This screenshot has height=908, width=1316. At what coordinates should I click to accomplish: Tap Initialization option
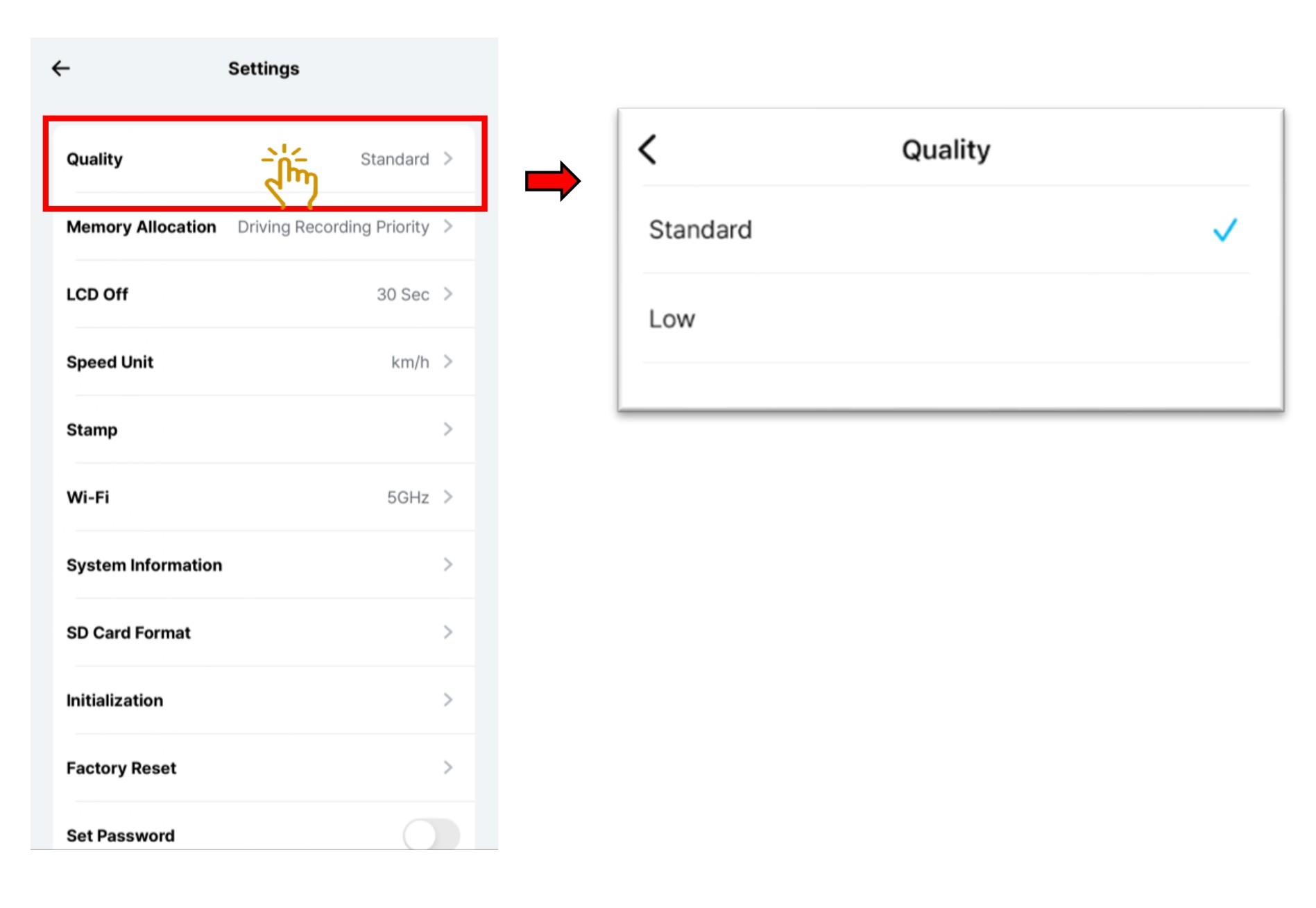tap(264, 700)
